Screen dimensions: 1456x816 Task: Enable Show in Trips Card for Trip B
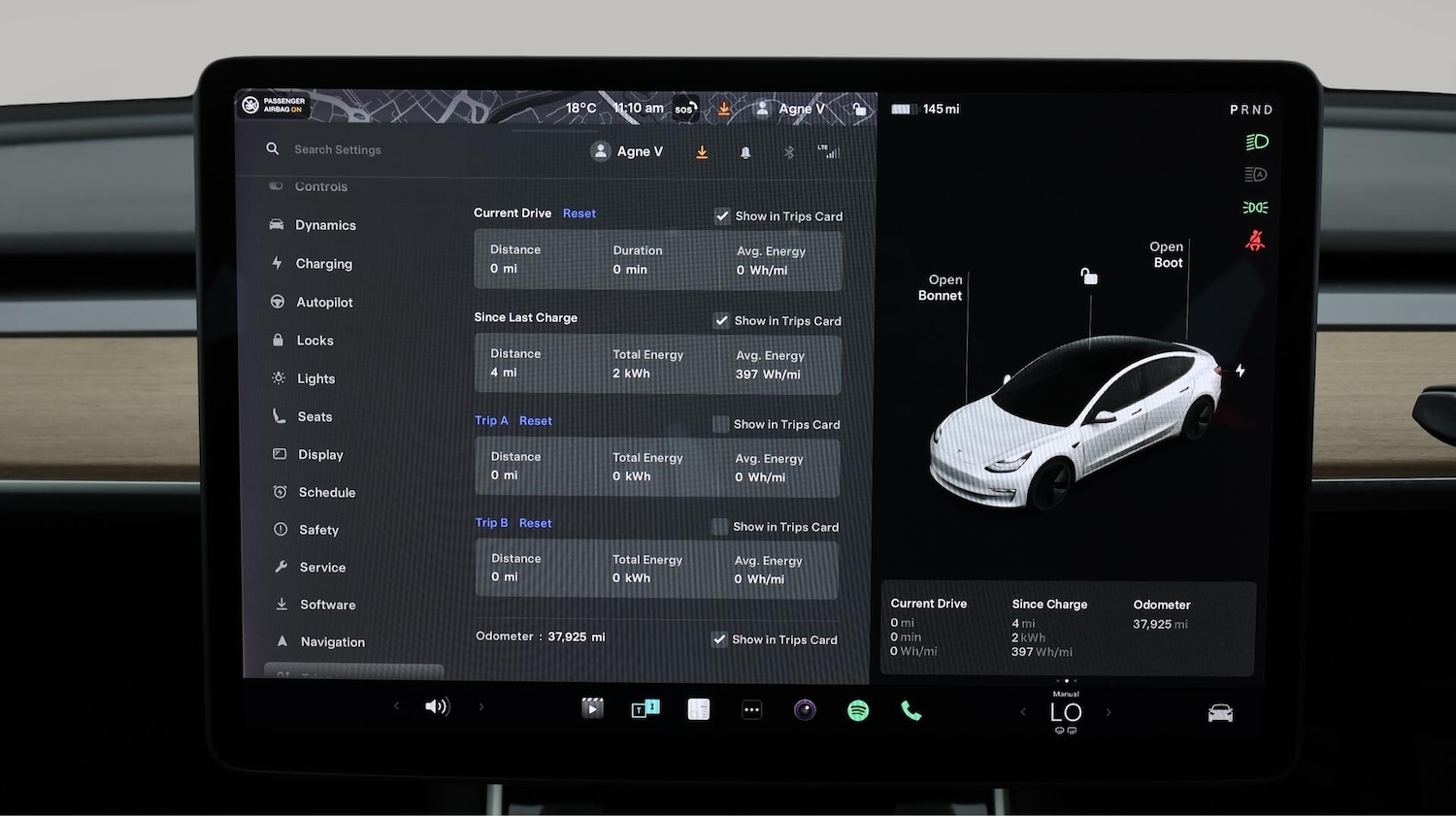[719, 527]
